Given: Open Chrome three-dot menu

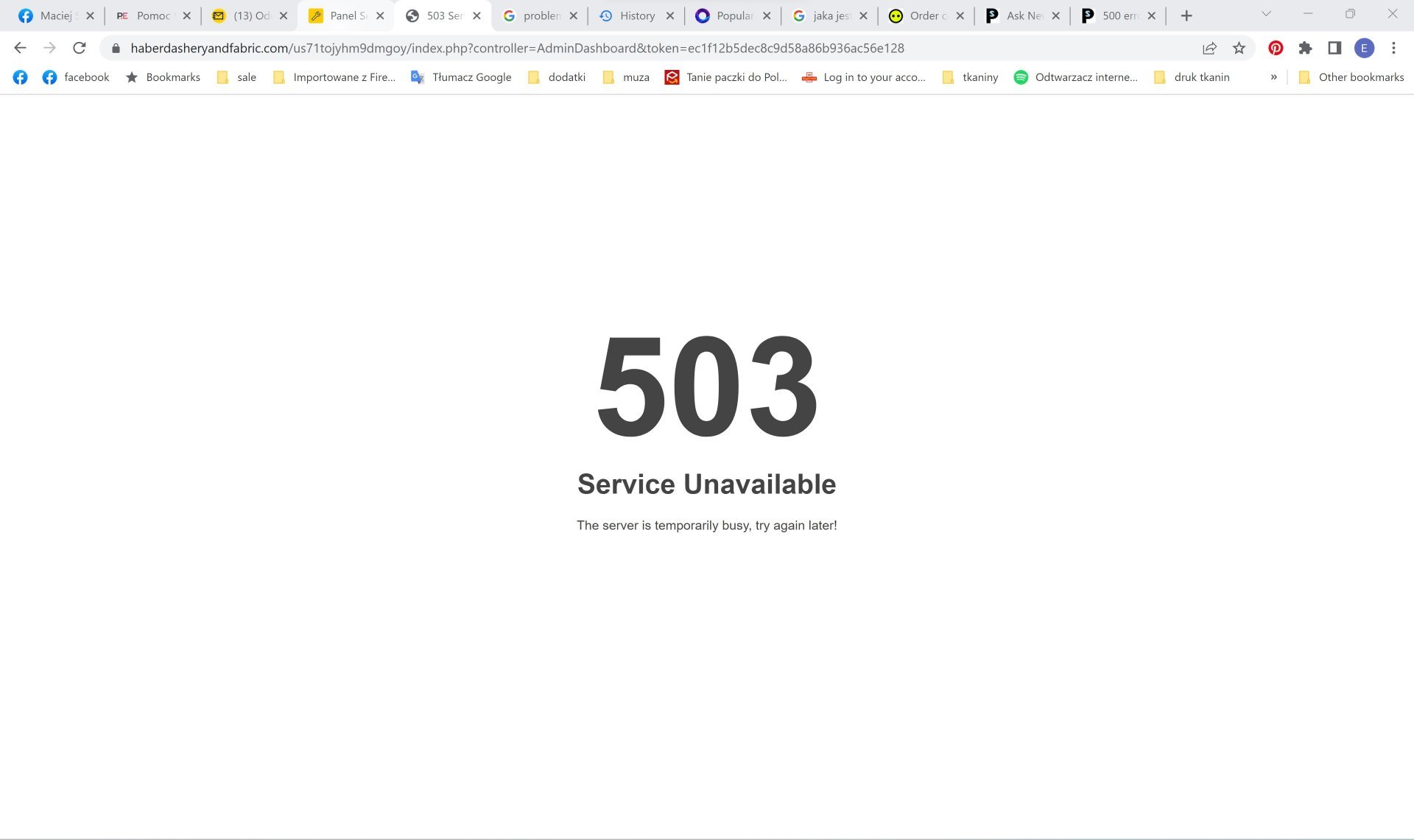Looking at the screenshot, I should (1393, 48).
